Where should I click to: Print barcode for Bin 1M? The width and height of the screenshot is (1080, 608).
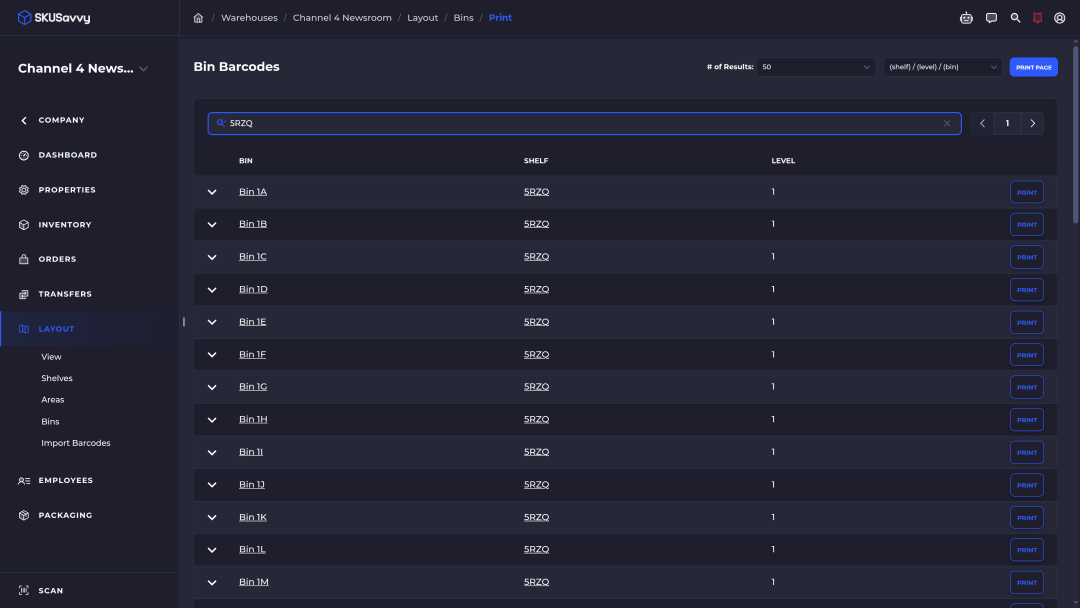[1026, 583]
